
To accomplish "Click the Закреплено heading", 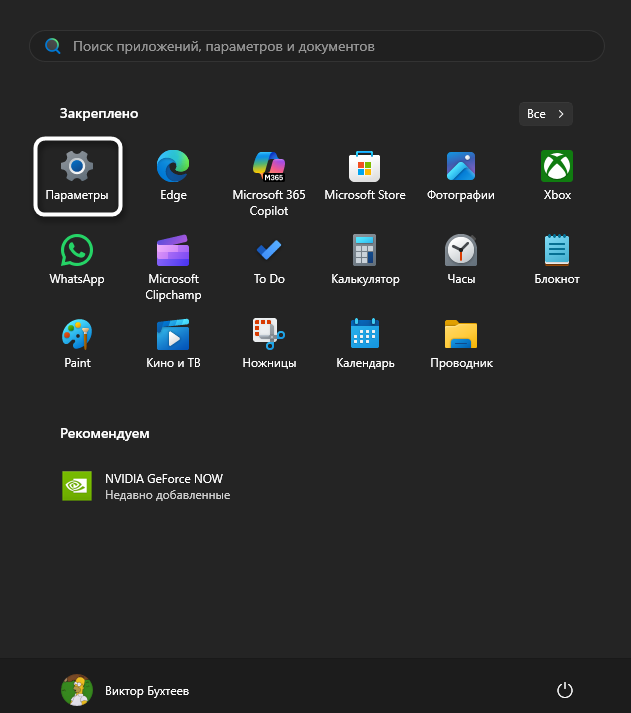I will pos(99,113).
